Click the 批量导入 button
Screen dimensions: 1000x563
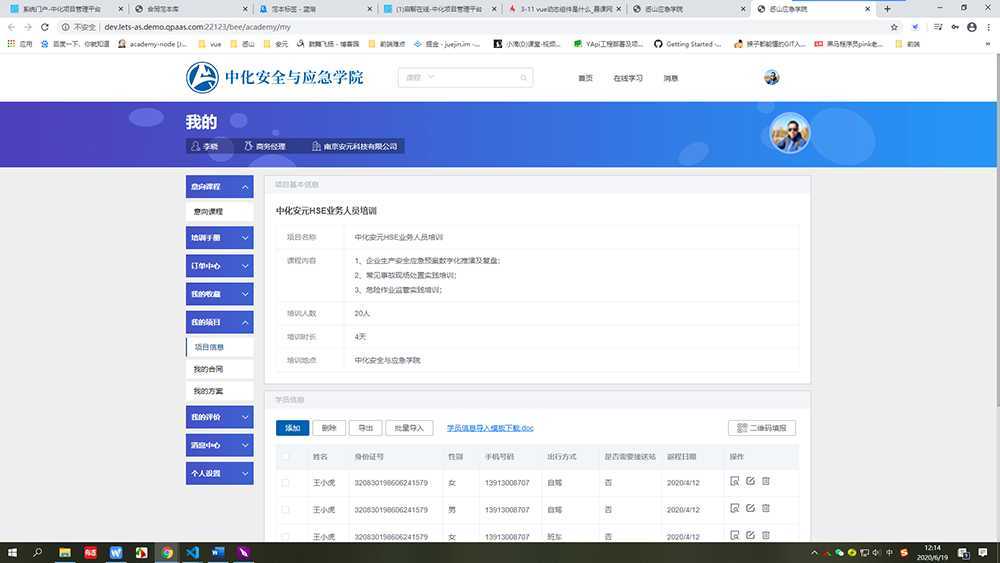click(x=409, y=428)
